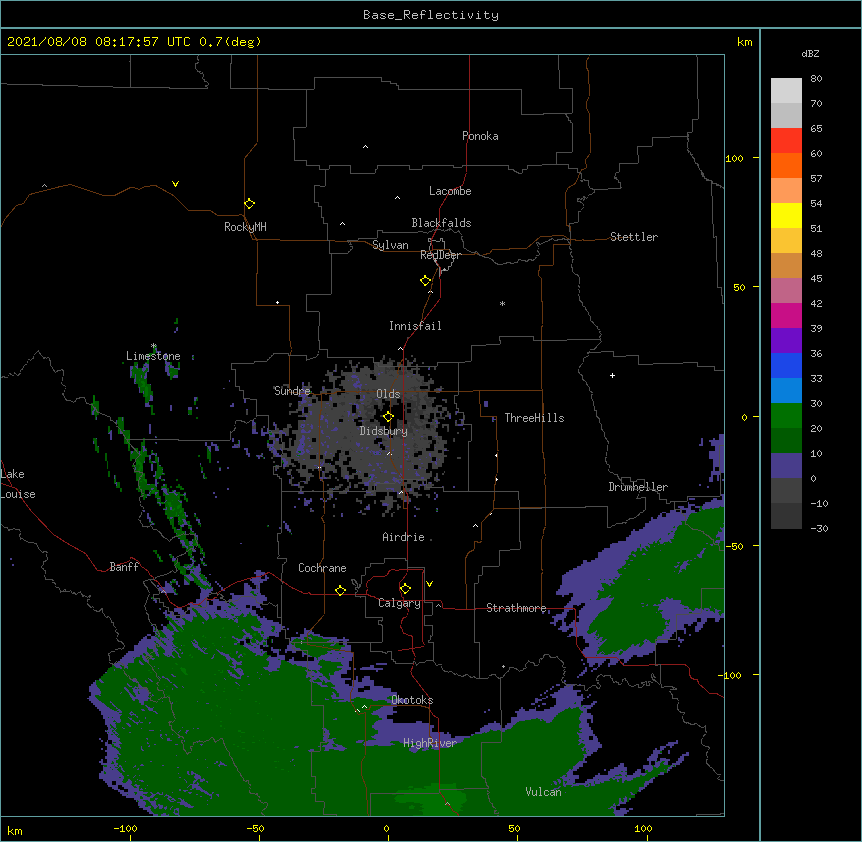Click the white plus marker north of Drumheller
Image resolution: width=862 pixels, height=842 pixels.
coord(612,375)
